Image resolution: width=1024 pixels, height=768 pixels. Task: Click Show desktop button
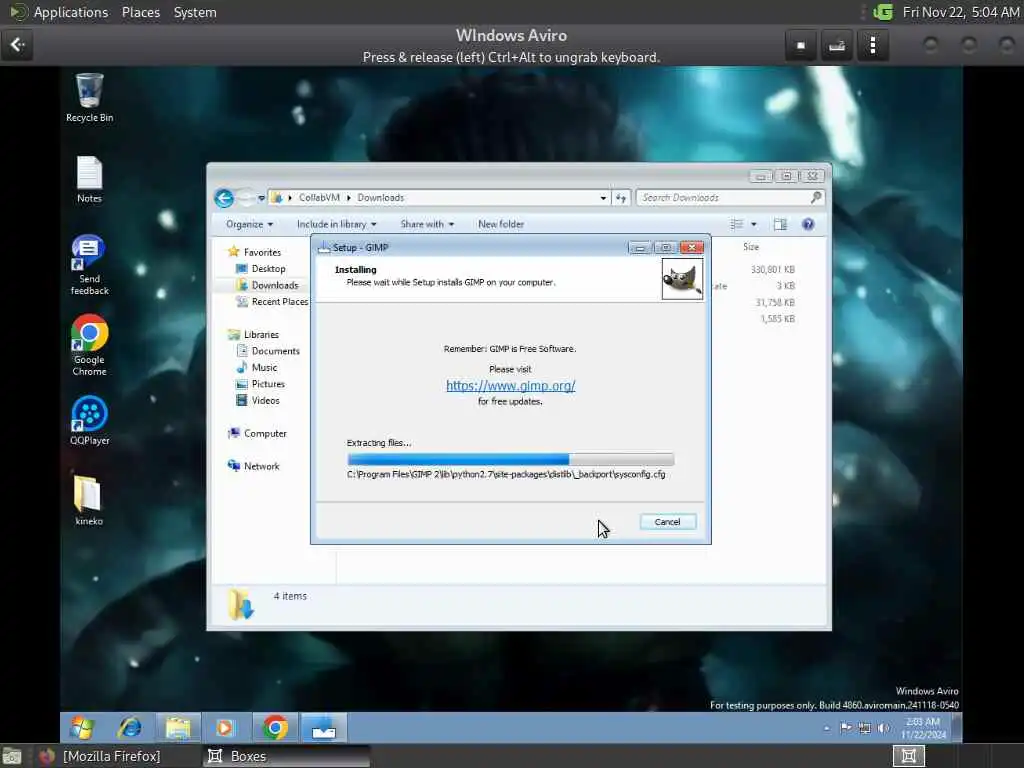[957, 728]
